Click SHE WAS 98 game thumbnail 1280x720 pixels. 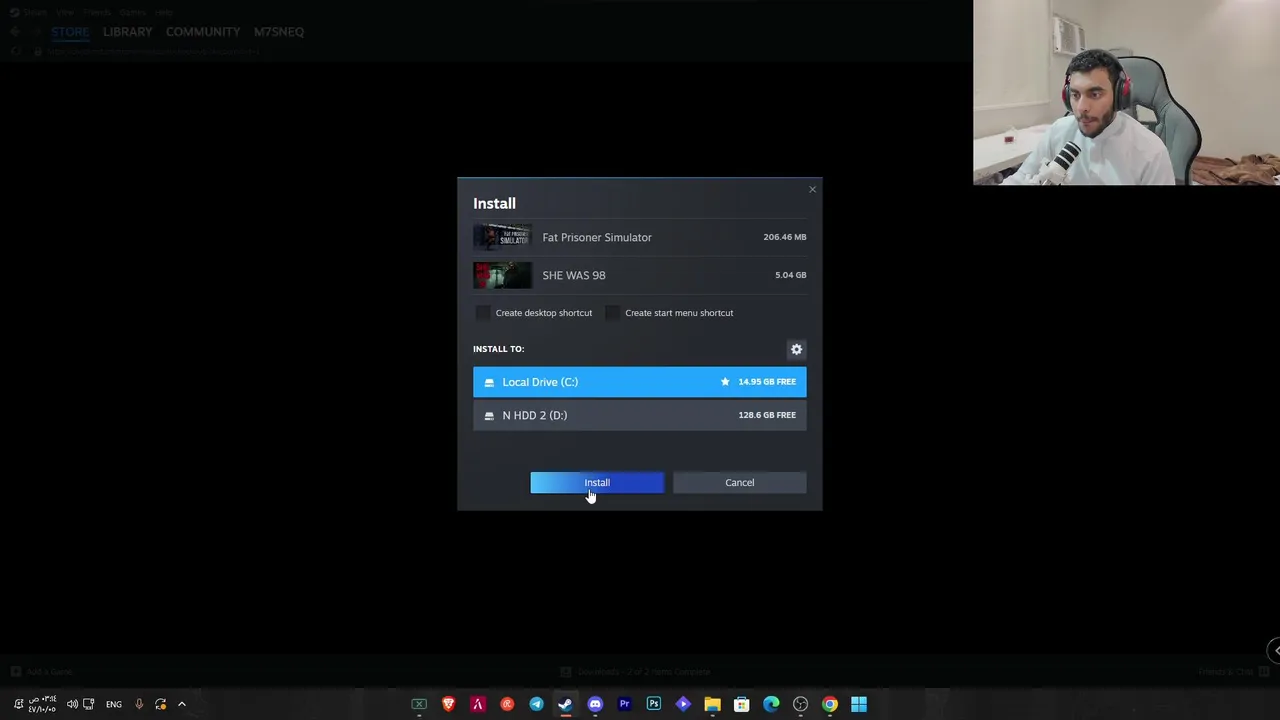point(502,275)
